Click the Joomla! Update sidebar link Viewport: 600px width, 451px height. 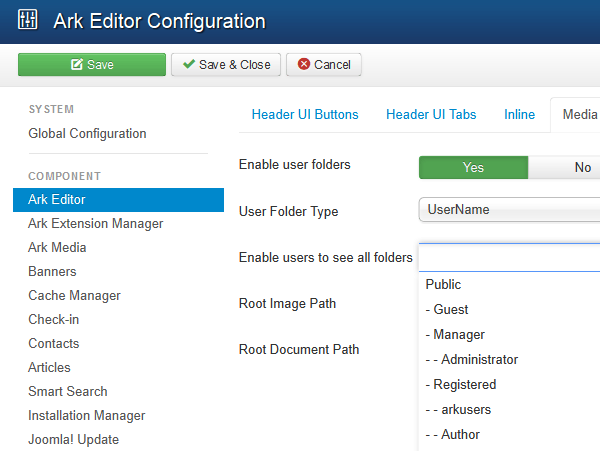click(73, 440)
